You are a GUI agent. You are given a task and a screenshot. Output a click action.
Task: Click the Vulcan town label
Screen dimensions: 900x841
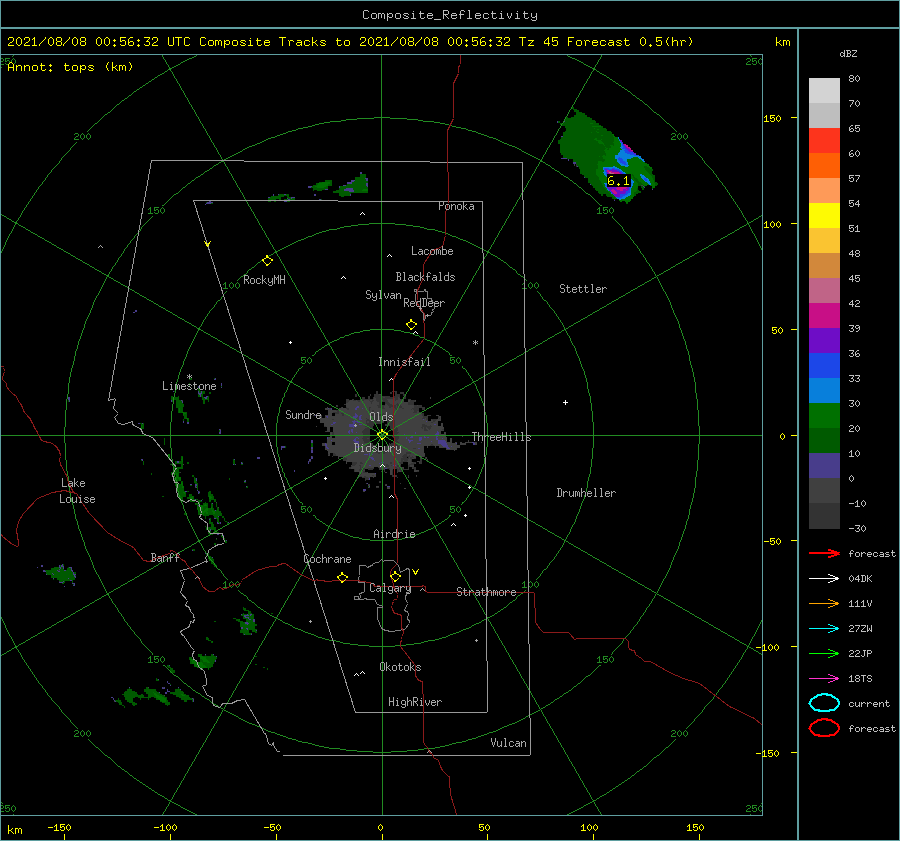tap(509, 743)
